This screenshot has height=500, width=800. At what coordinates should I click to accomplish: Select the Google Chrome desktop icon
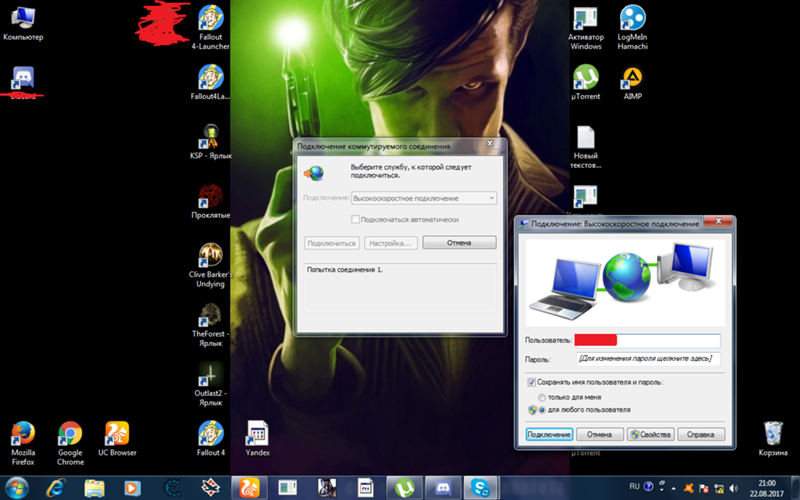coord(70,443)
